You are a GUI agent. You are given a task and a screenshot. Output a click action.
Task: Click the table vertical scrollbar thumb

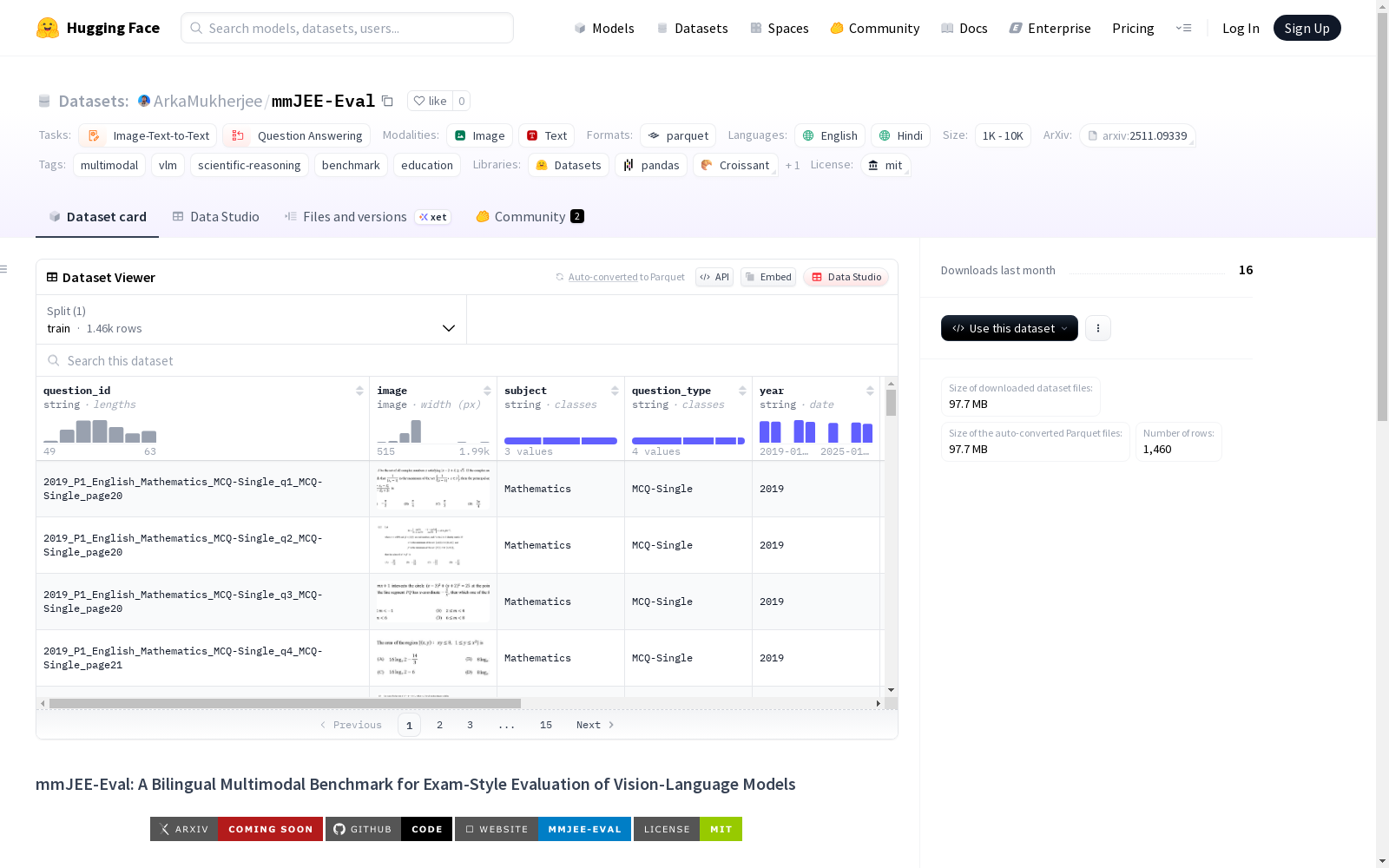891,403
